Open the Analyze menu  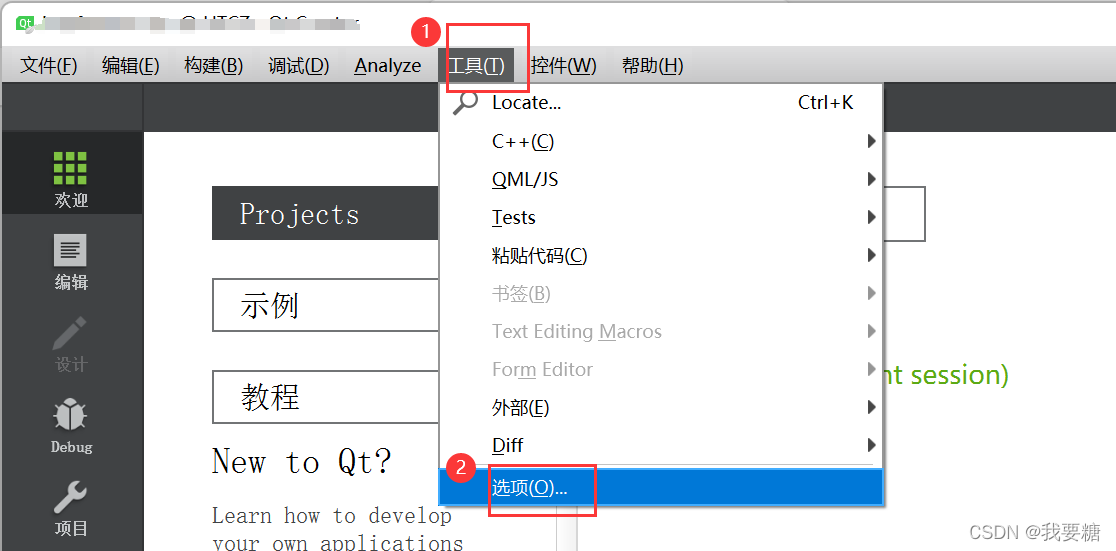click(x=388, y=65)
